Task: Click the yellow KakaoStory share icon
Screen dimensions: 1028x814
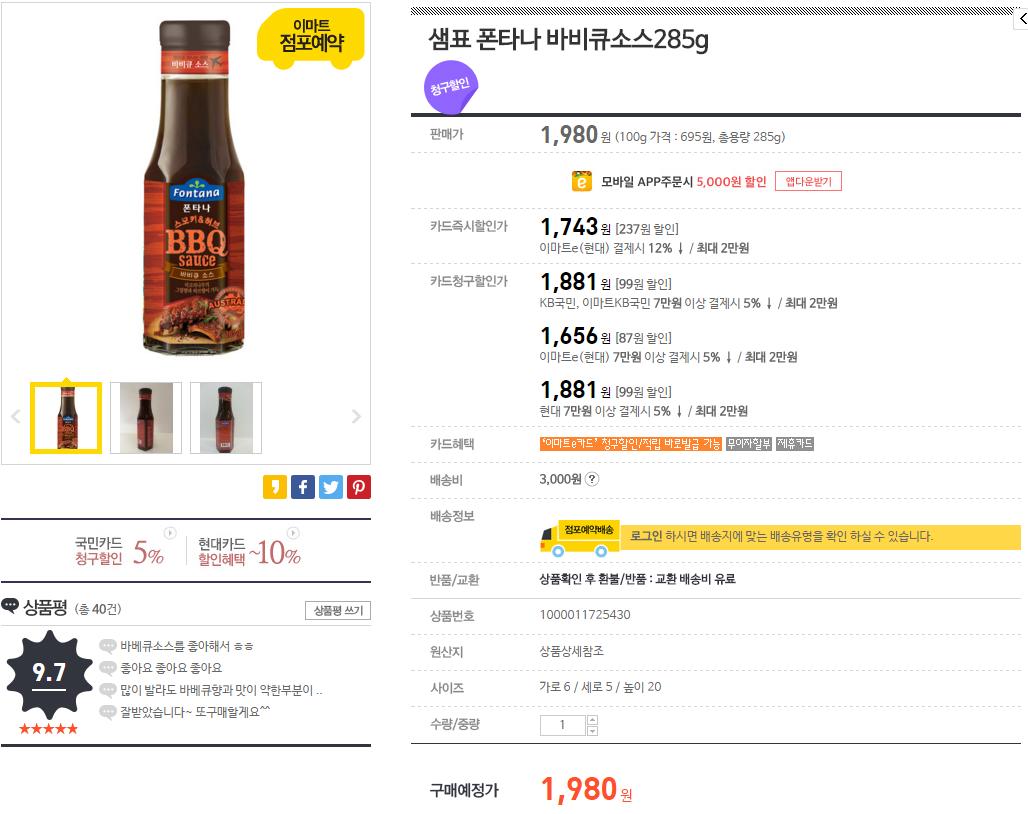Action: coord(275,487)
